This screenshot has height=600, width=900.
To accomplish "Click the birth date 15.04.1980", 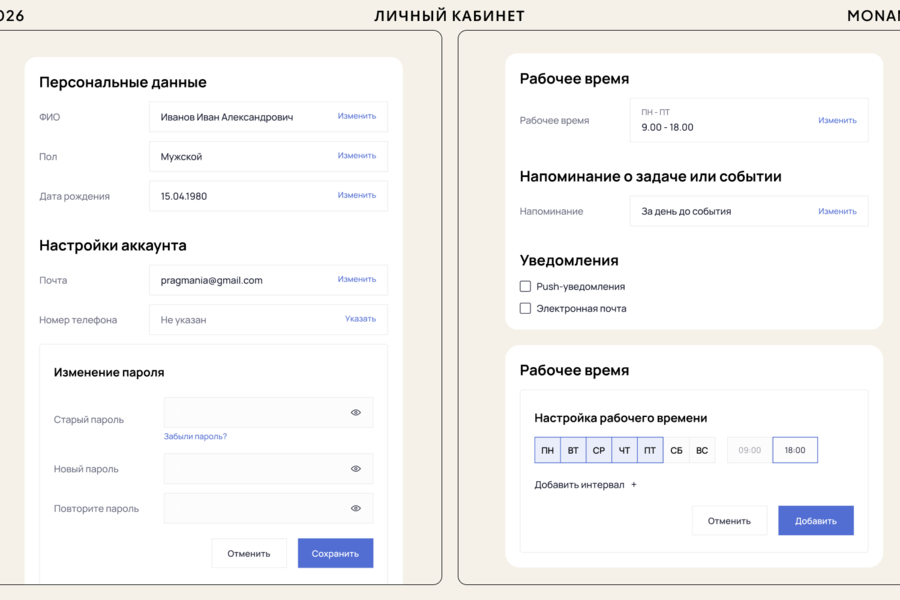I will [184, 196].
